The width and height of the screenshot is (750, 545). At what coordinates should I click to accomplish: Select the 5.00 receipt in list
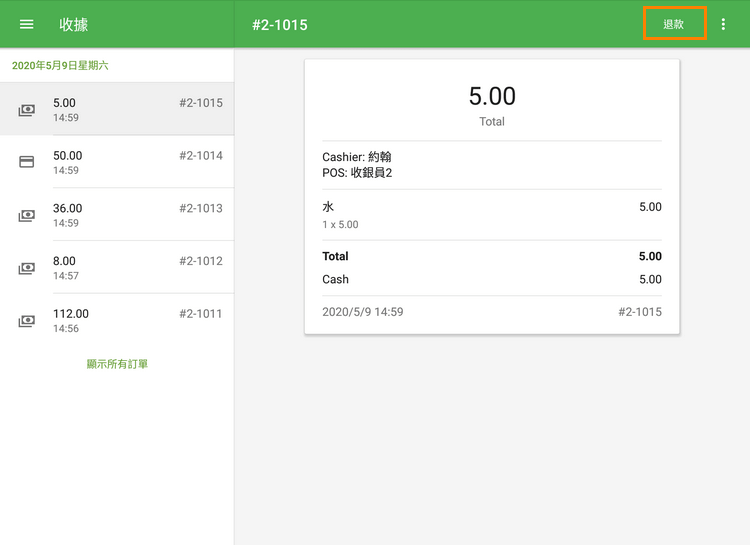click(117, 110)
